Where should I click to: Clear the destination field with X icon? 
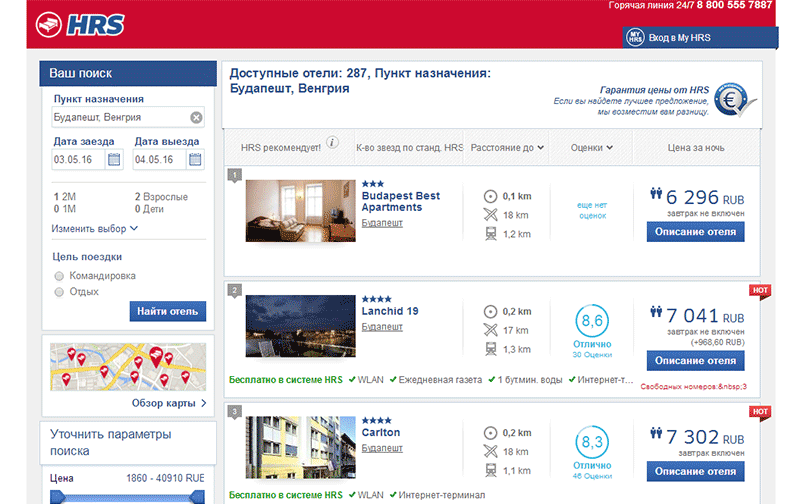pos(196,118)
